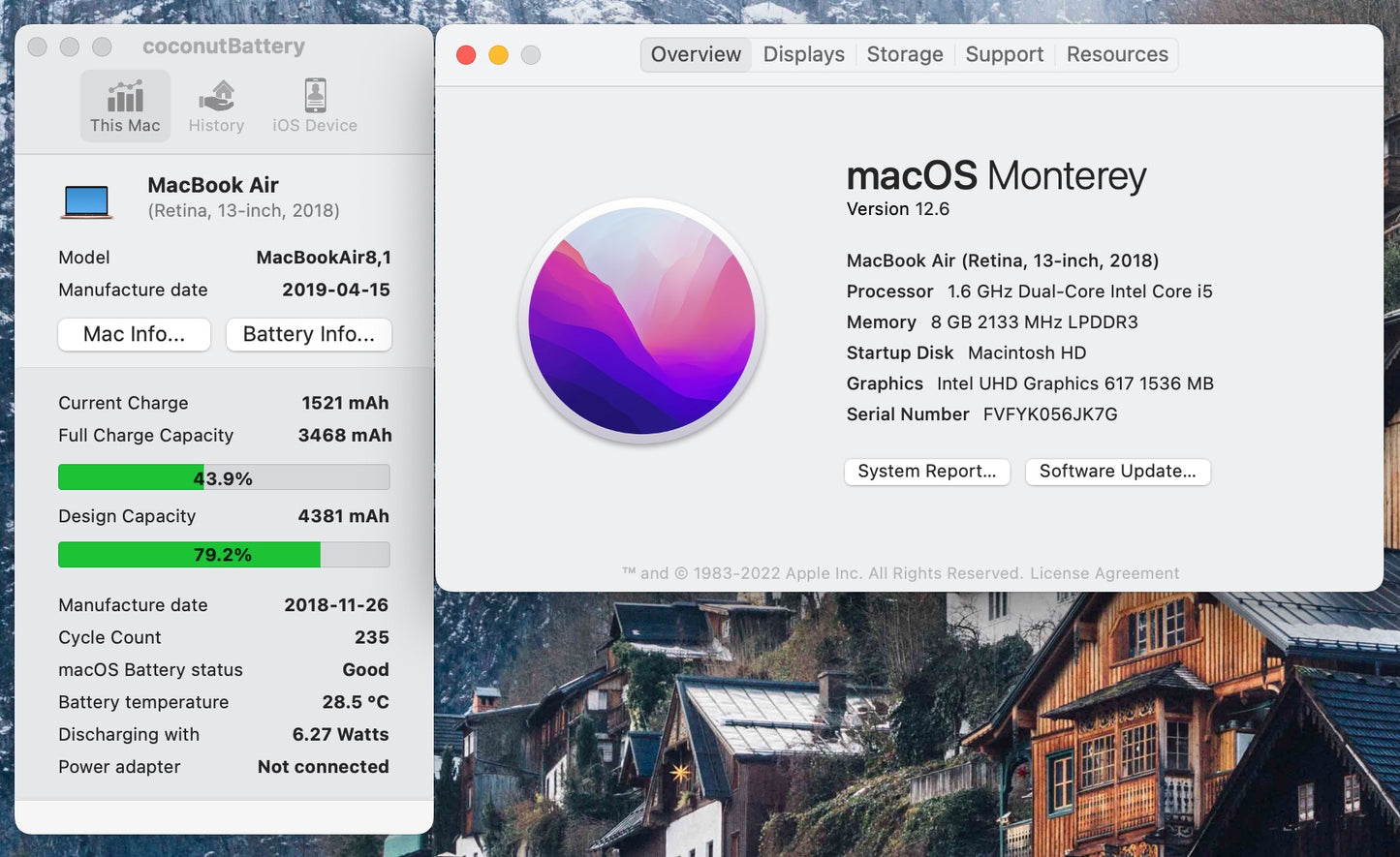Click the macOS Monterey logo image

pyautogui.click(x=641, y=321)
